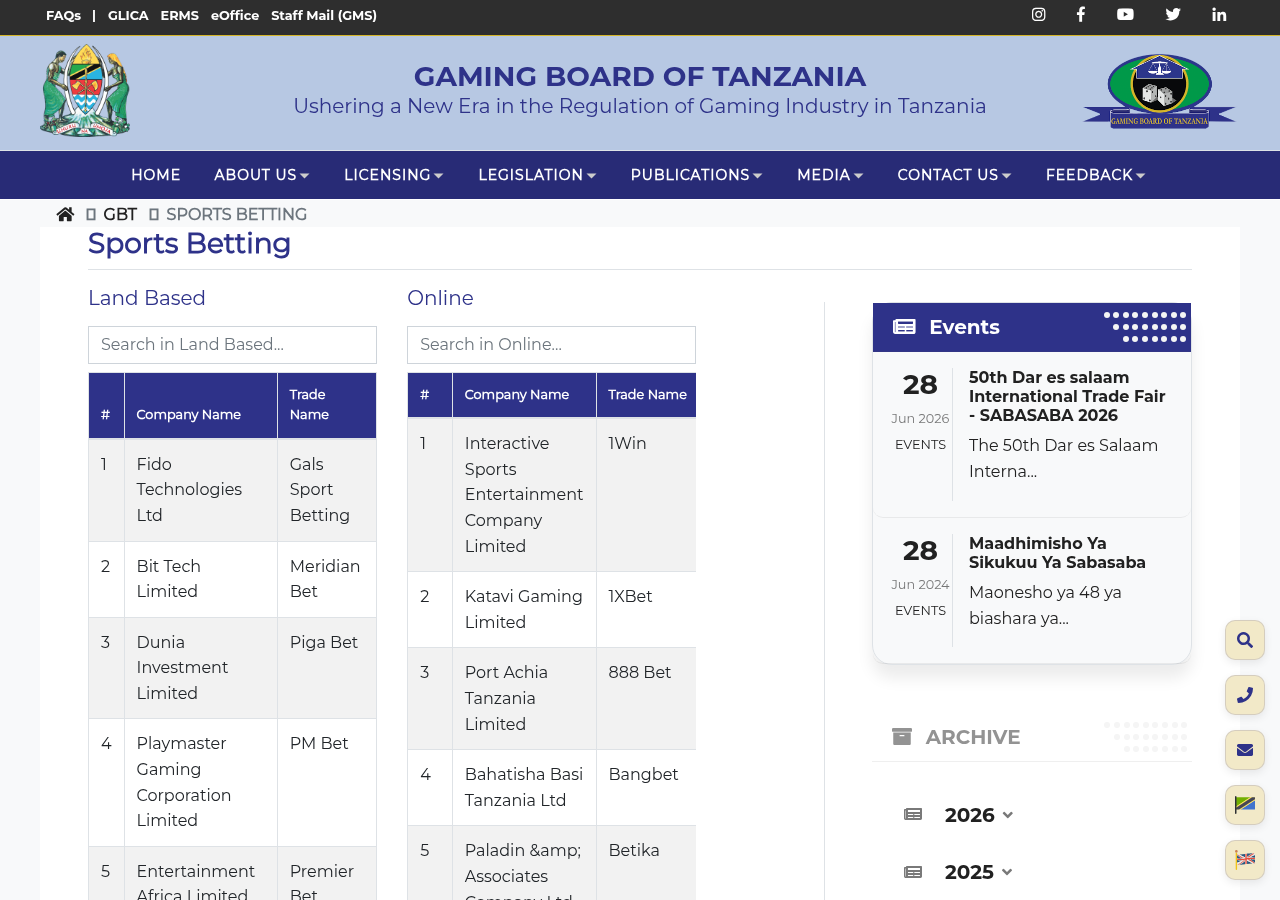Select 1XBet trade name cell

click(647, 610)
